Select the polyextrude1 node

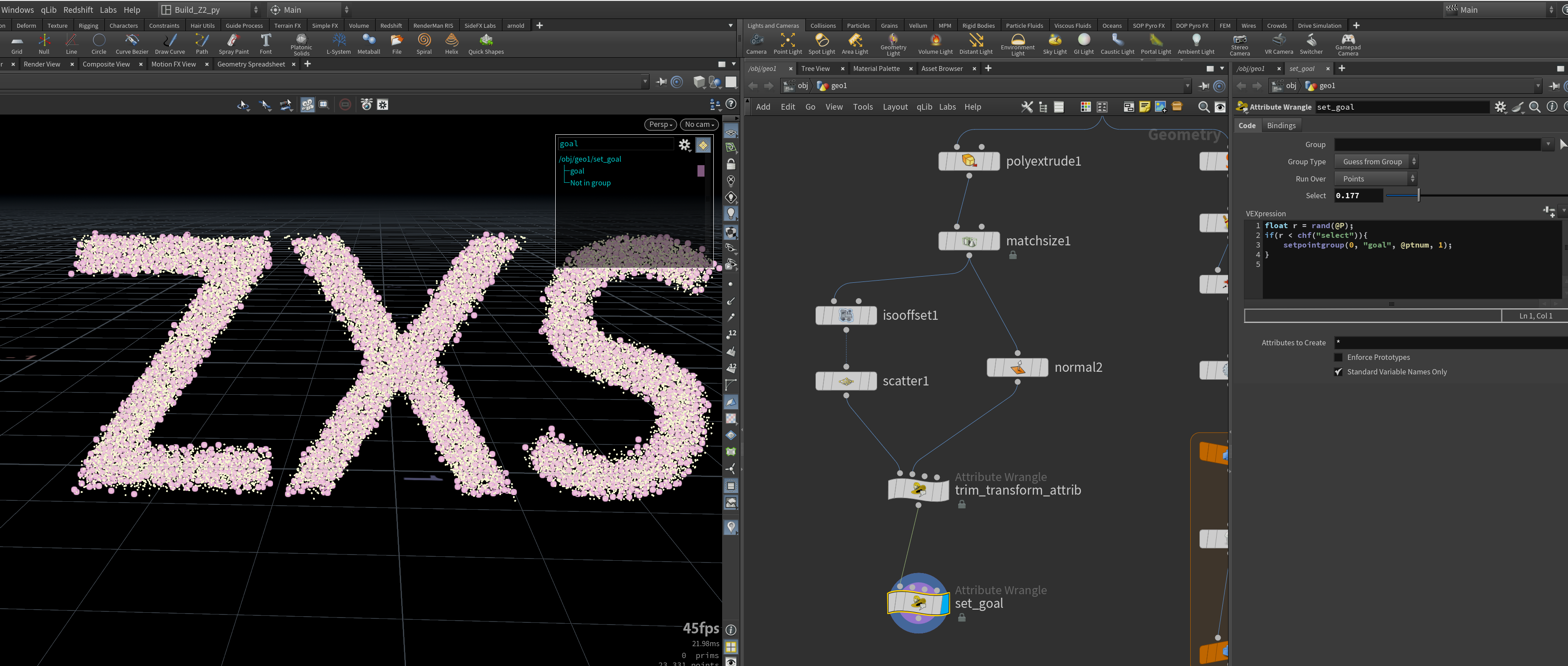pos(969,161)
